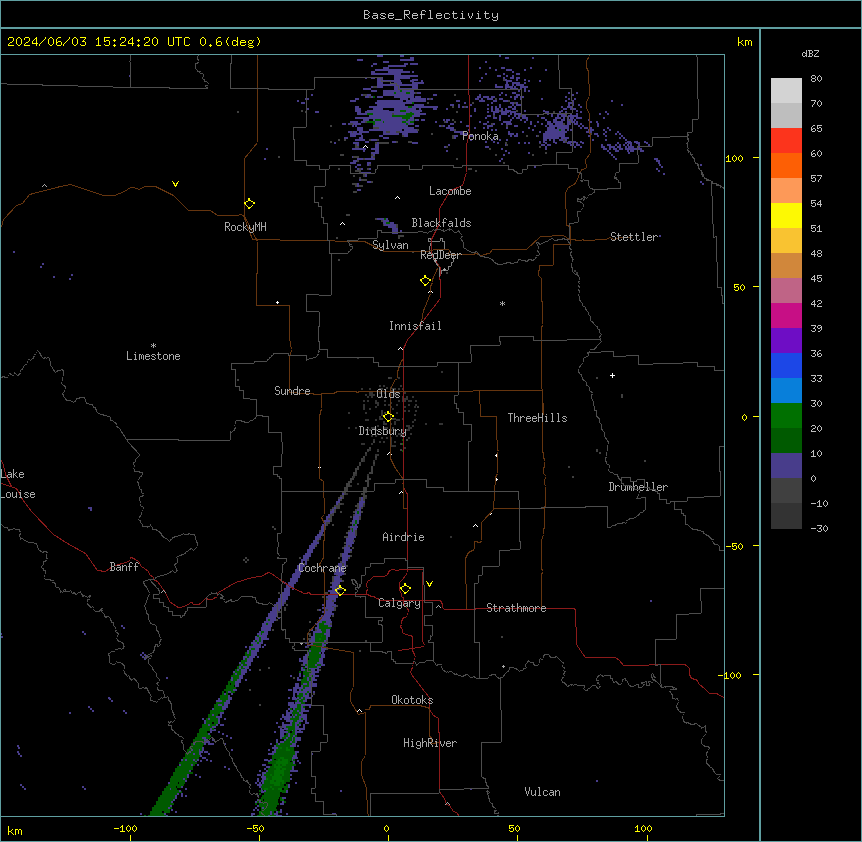Click the yellow diamond marker above Calgary

[x=405, y=589]
